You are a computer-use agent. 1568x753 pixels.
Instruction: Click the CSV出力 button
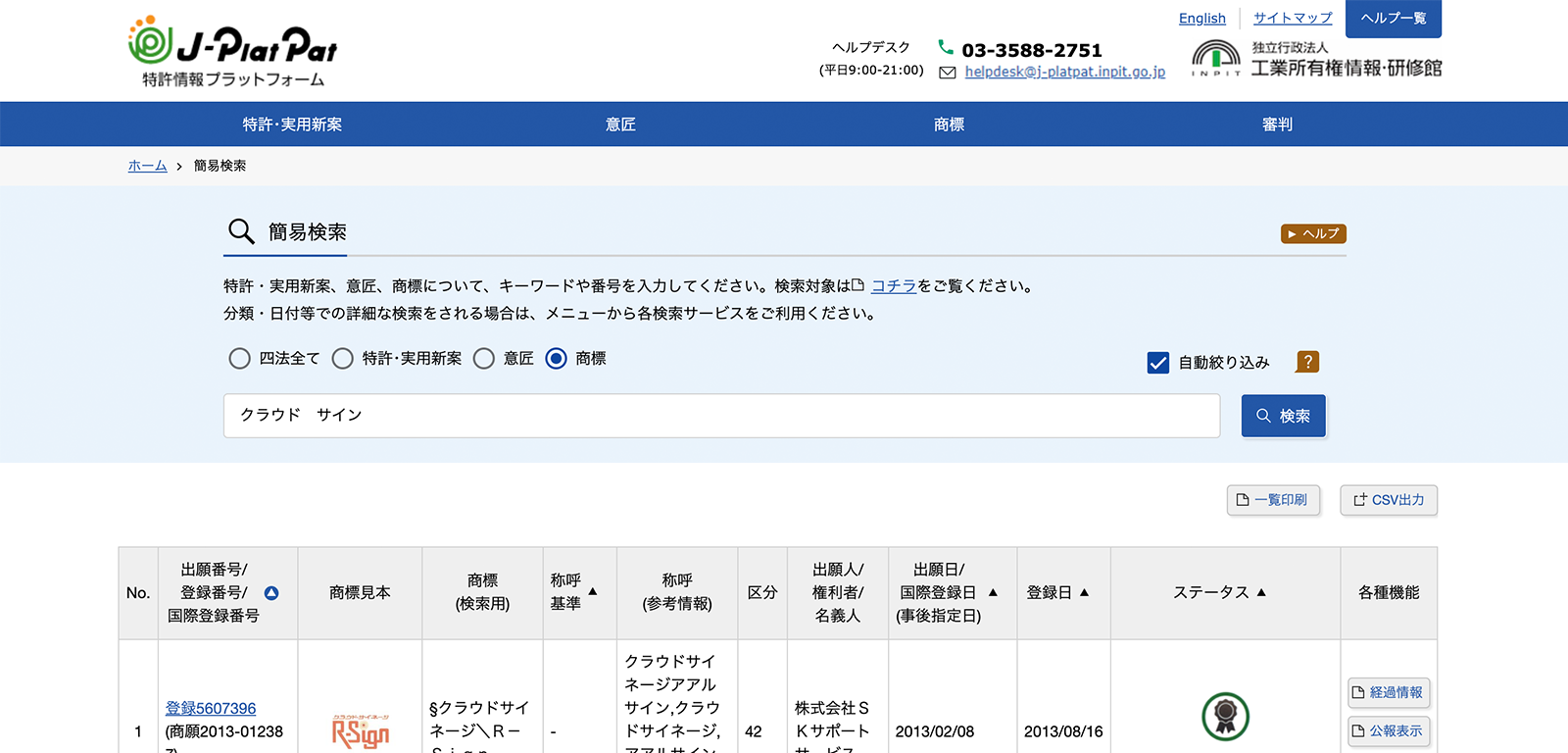pyautogui.click(x=1389, y=500)
